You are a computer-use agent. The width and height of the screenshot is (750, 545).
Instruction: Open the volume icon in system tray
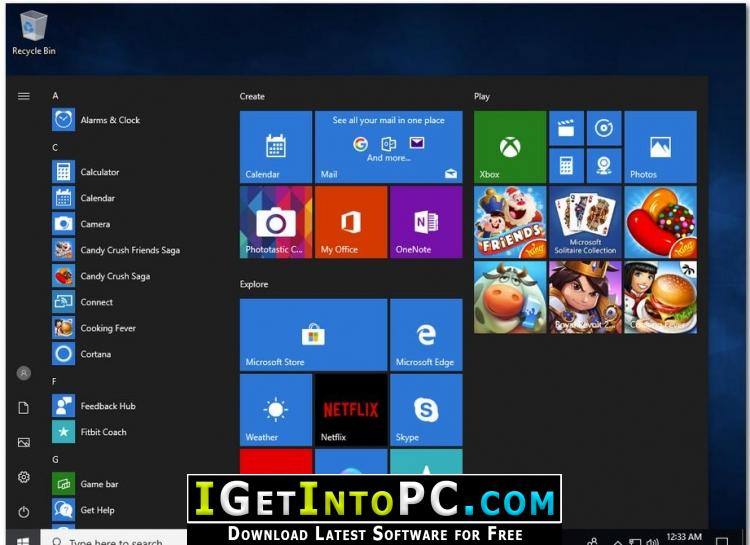point(652,542)
